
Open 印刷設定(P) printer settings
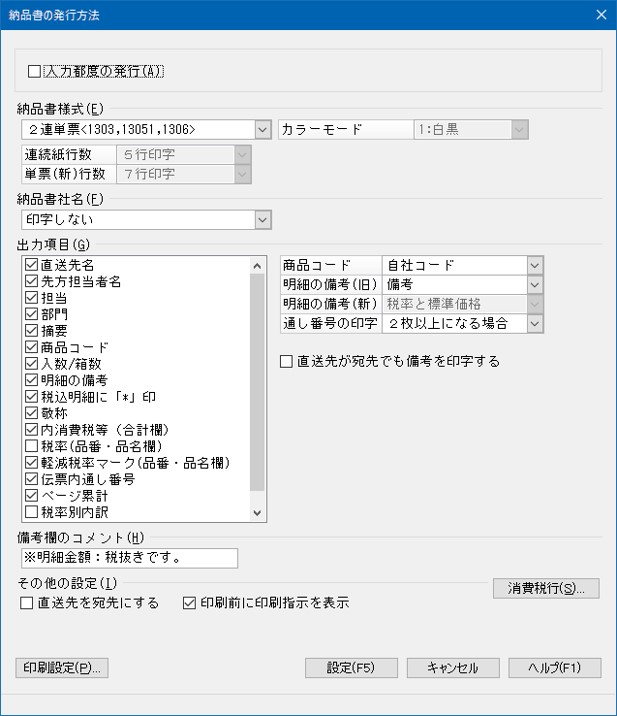[x=62, y=667]
